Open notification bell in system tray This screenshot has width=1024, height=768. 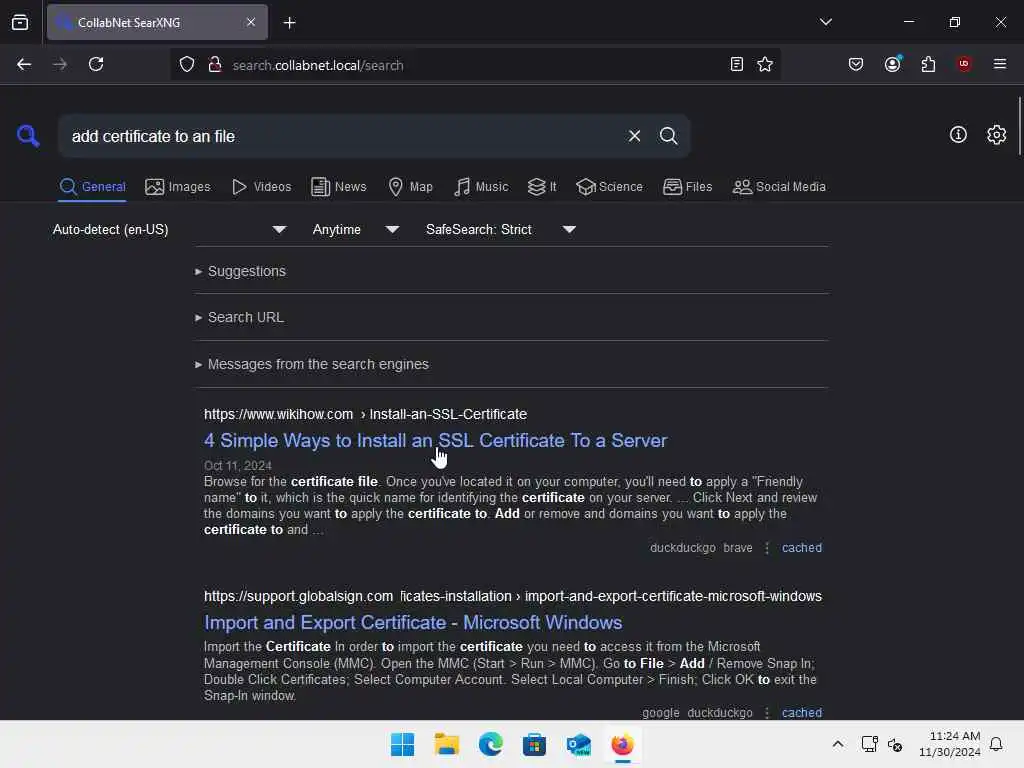996,744
